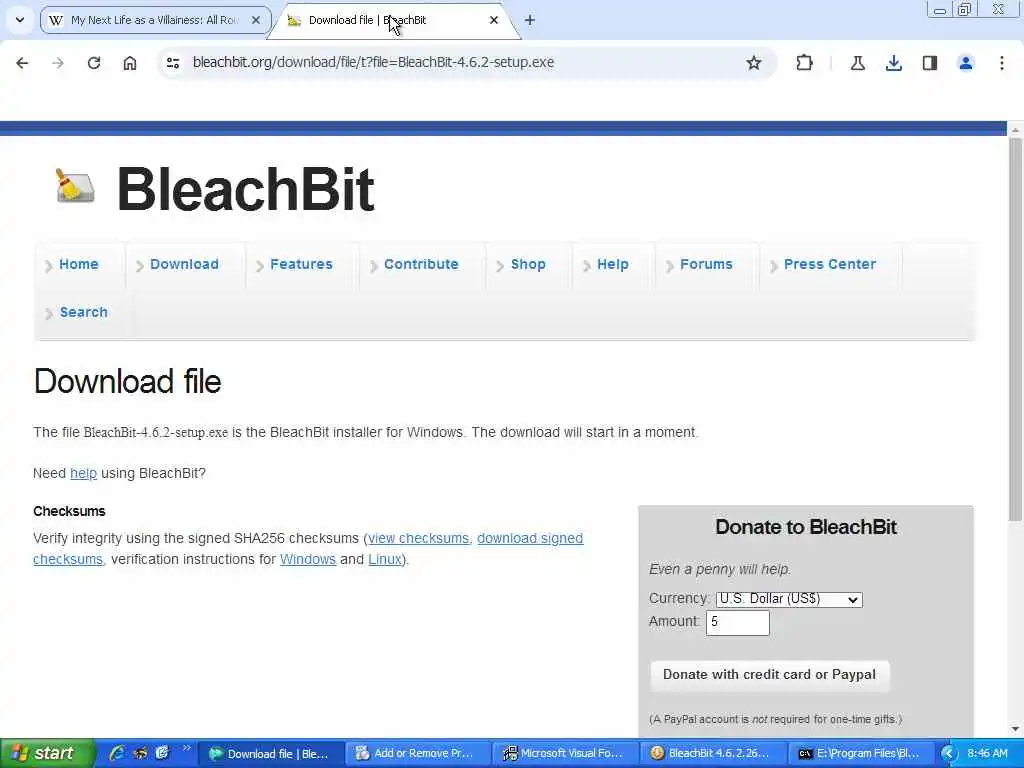Open Linux verification instructions link
The image size is (1024, 768).
click(385, 560)
